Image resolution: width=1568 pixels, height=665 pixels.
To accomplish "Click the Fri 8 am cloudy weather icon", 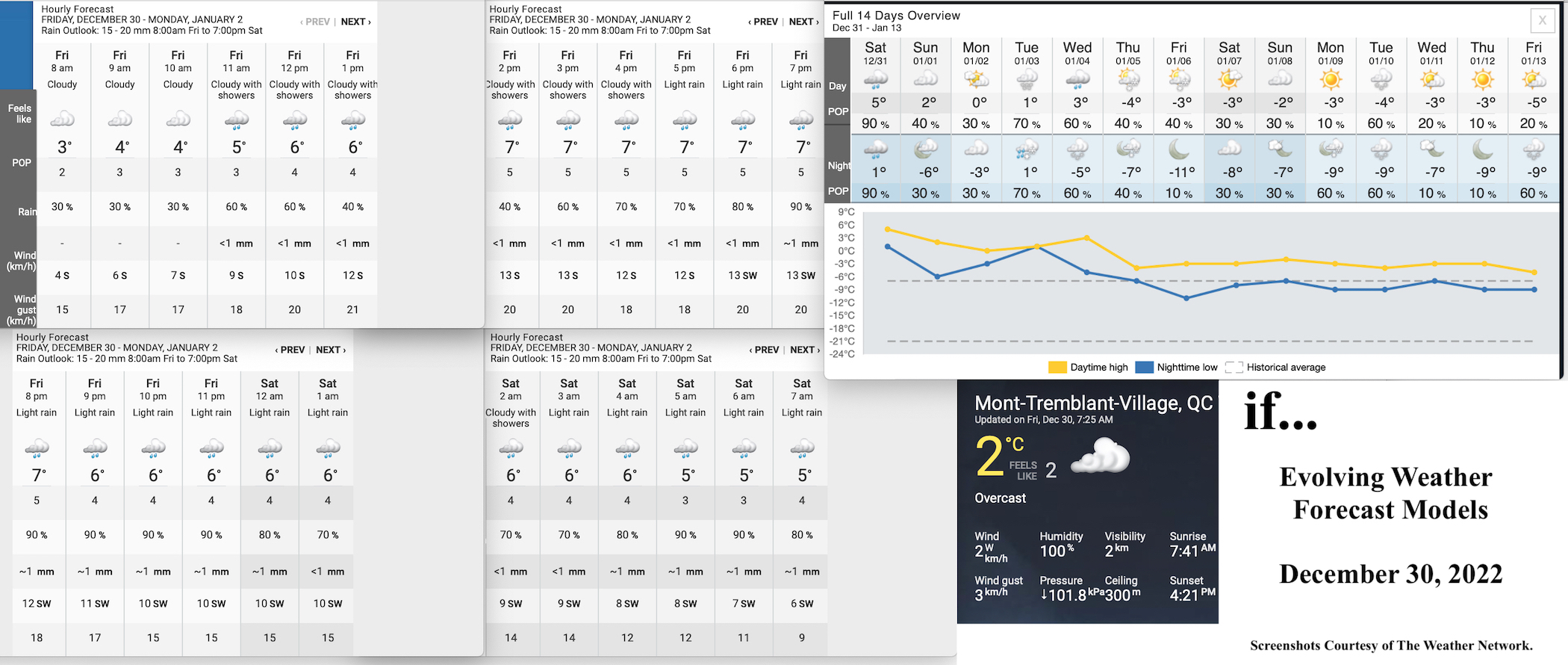I will (x=63, y=119).
